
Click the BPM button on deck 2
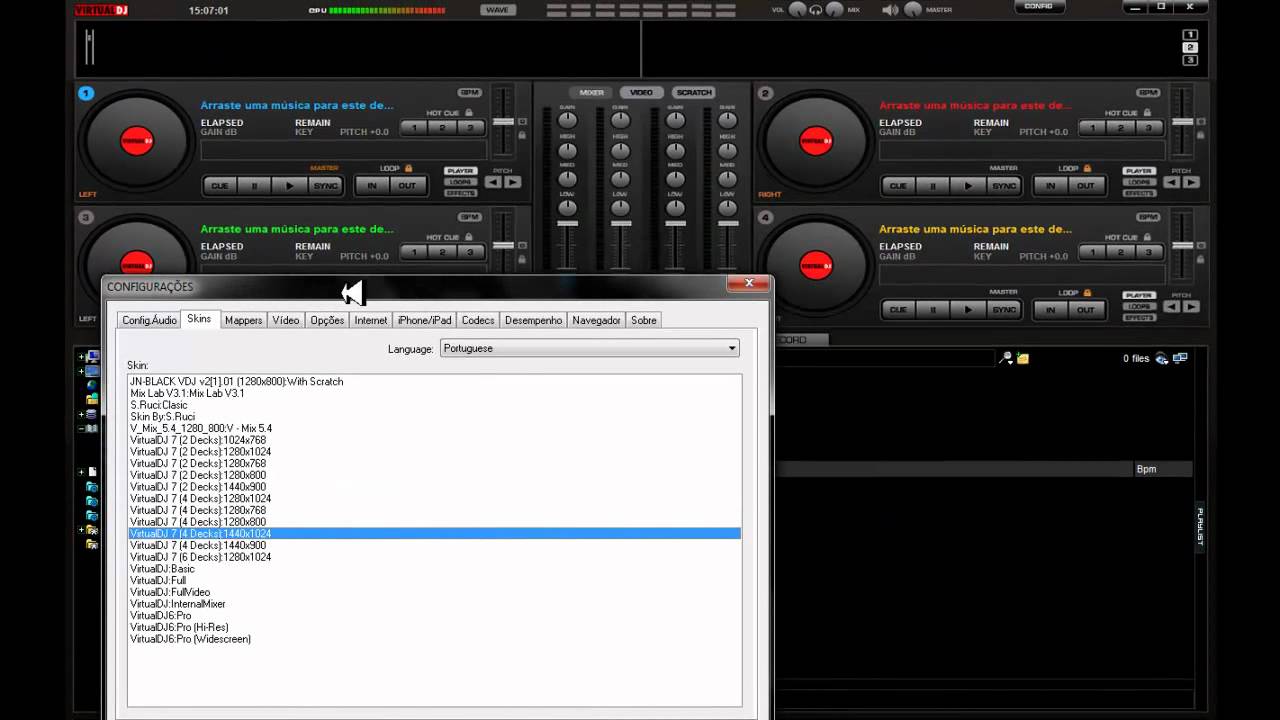[x=1148, y=92]
